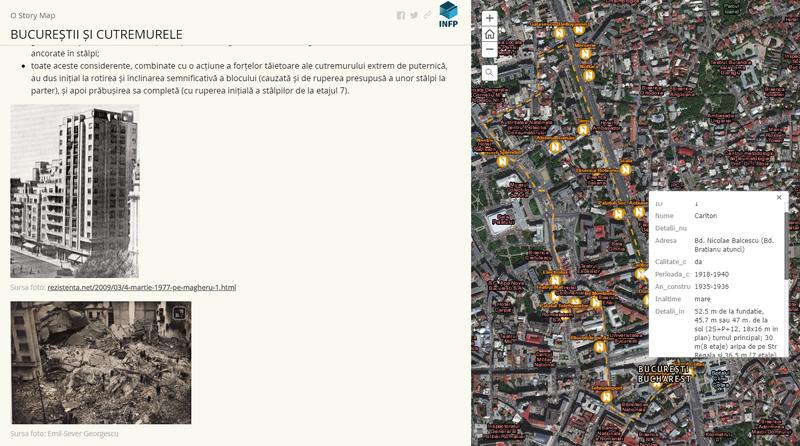Click the popup's vertical scrollbar
The width and height of the screenshot is (800, 446).
pyautogui.click(x=786, y=245)
